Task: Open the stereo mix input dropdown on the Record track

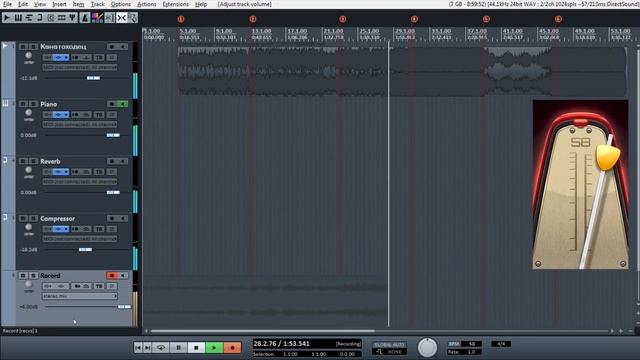Action: (x=80, y=296)
